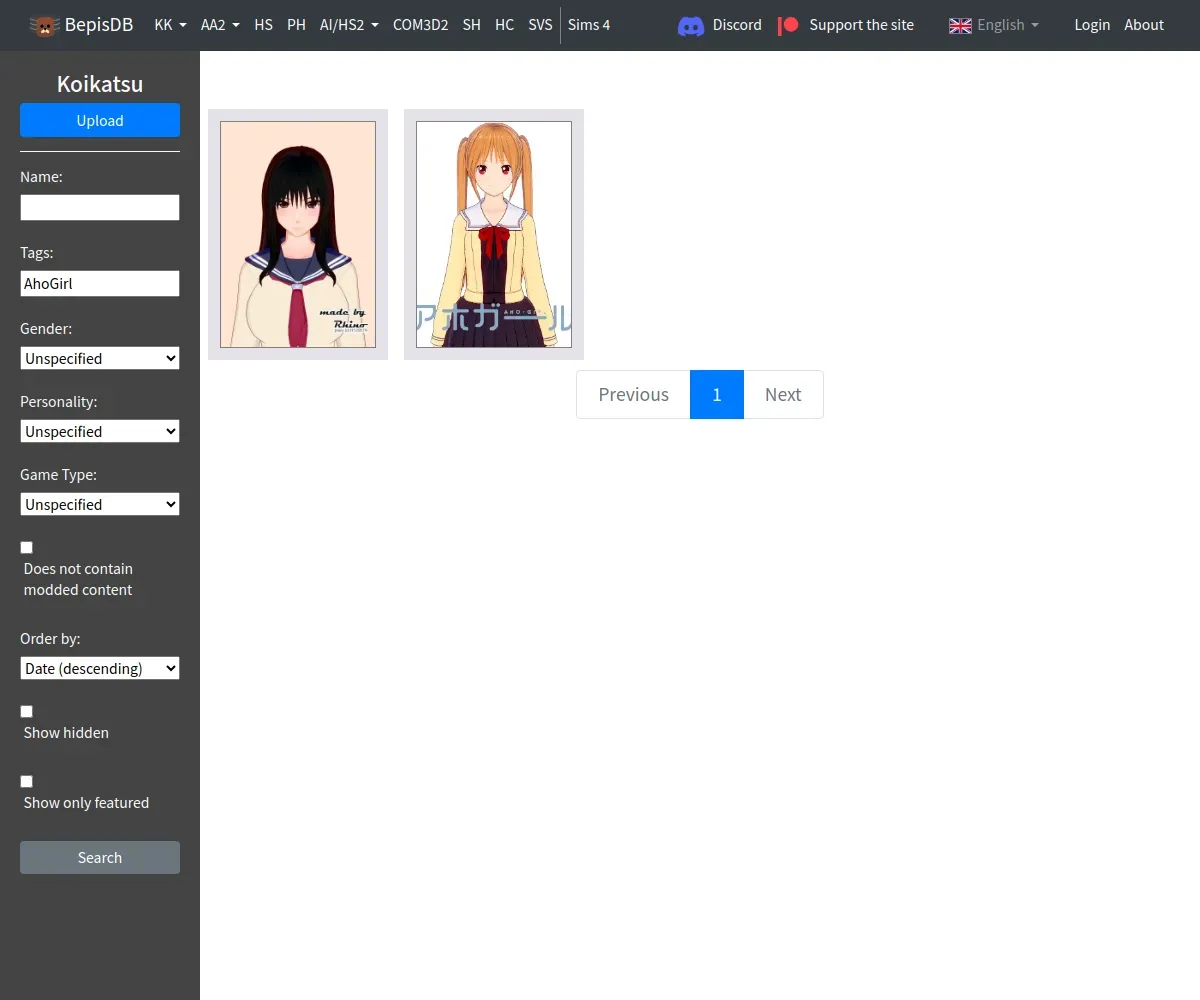Open the Personality dropdown
Screen dimensions: 1200x1000
pyautogui.click(x=100, y=431)
